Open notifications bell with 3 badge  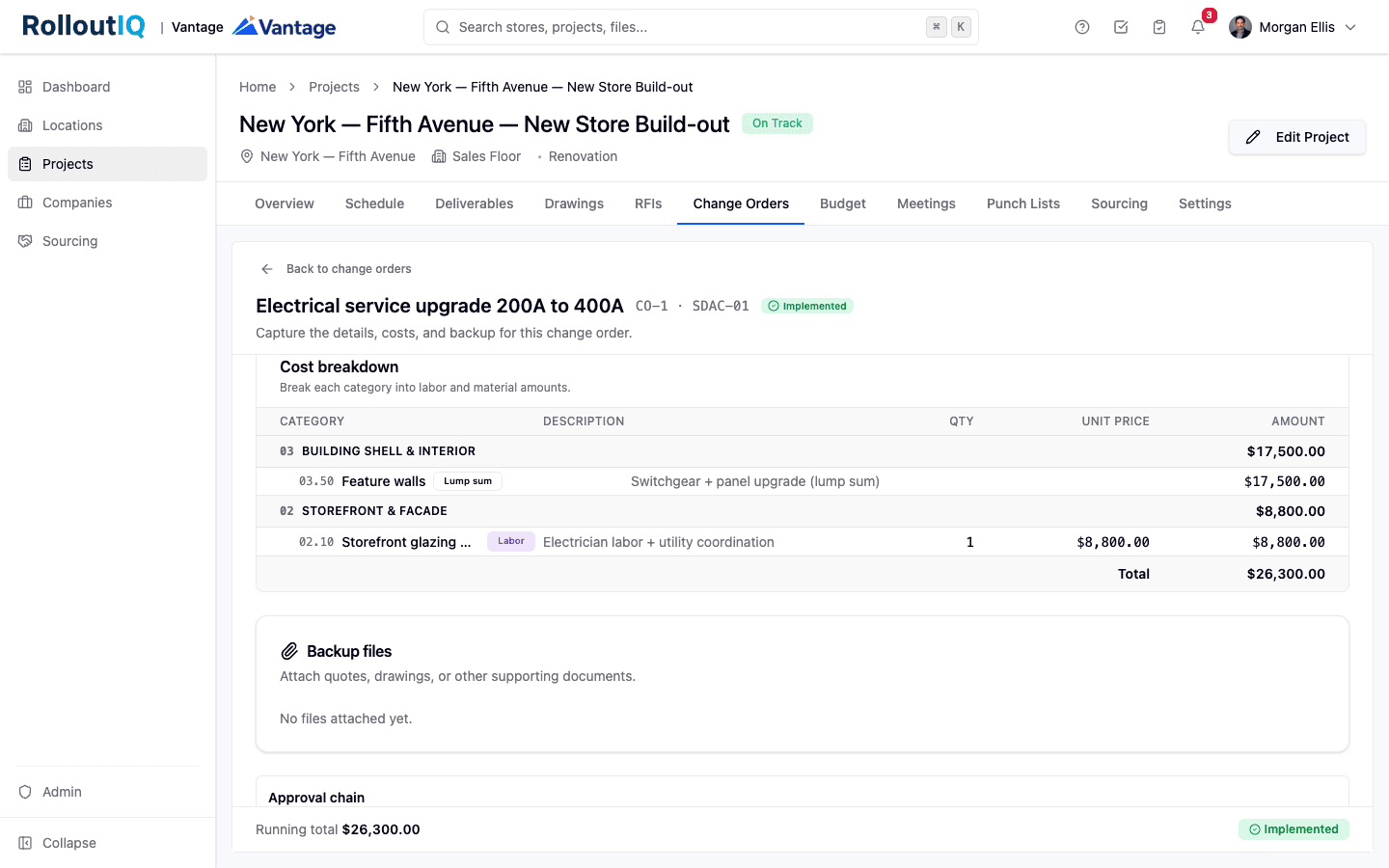pos(1198,27)
